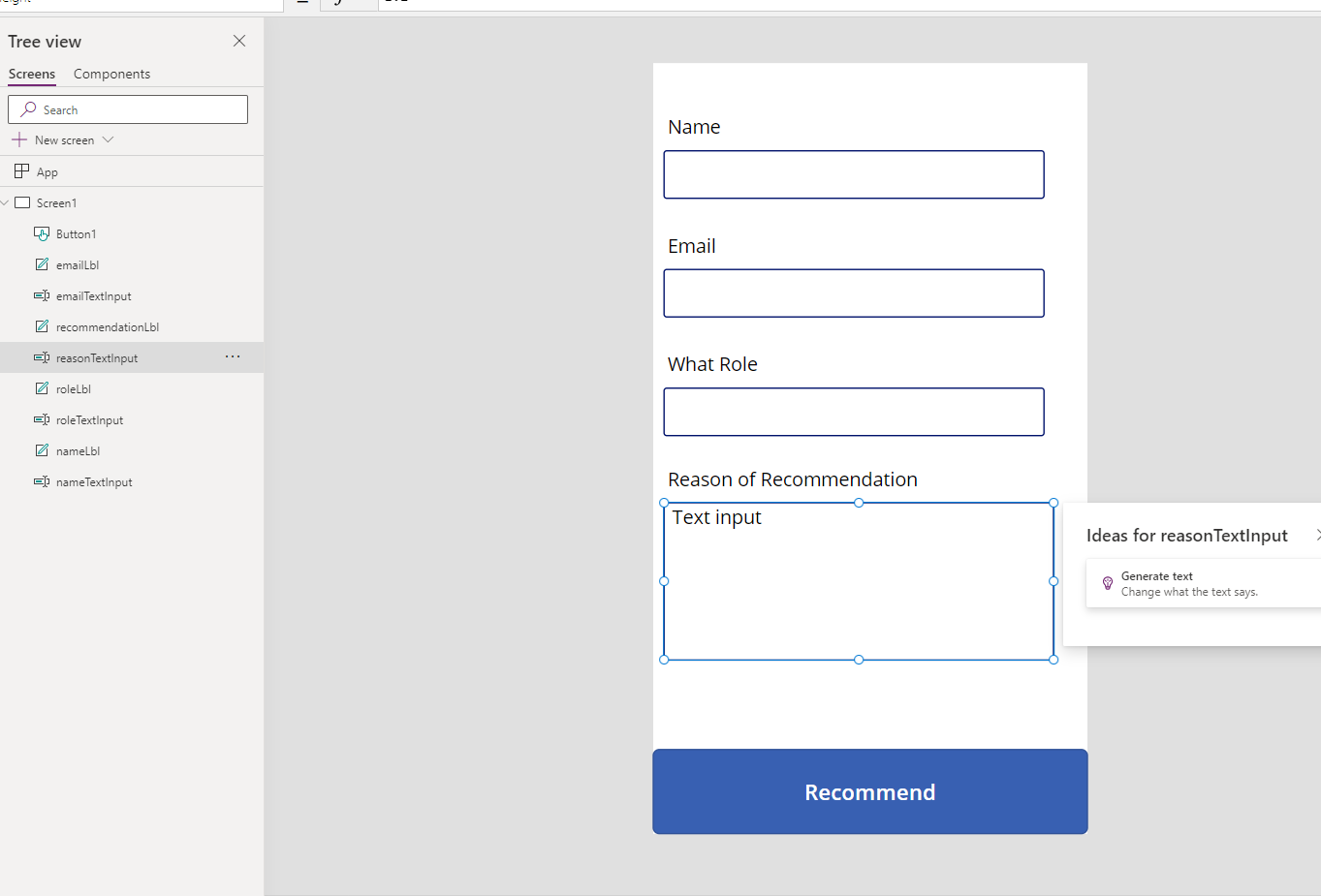Switch to the Screens tab

click(32, 74)
